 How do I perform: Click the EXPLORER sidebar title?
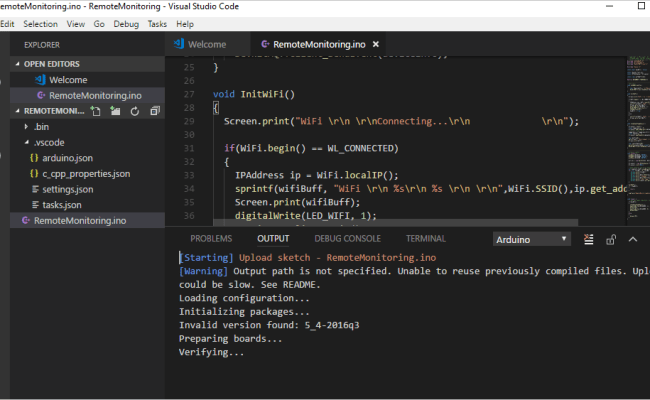tap(42, 45)
